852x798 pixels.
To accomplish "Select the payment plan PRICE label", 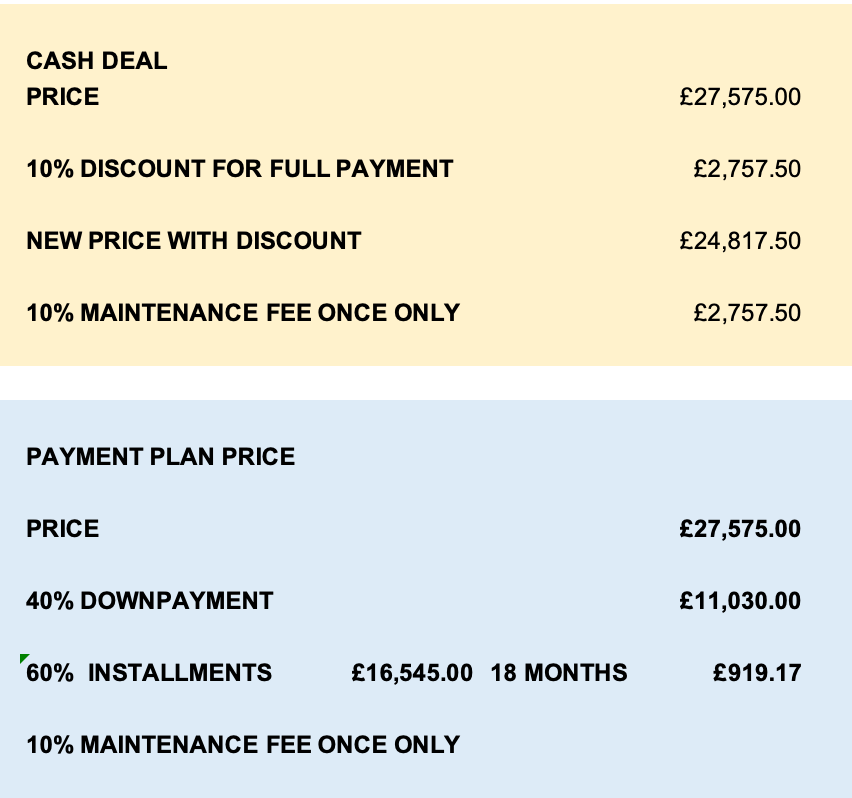I will (62, 529).
